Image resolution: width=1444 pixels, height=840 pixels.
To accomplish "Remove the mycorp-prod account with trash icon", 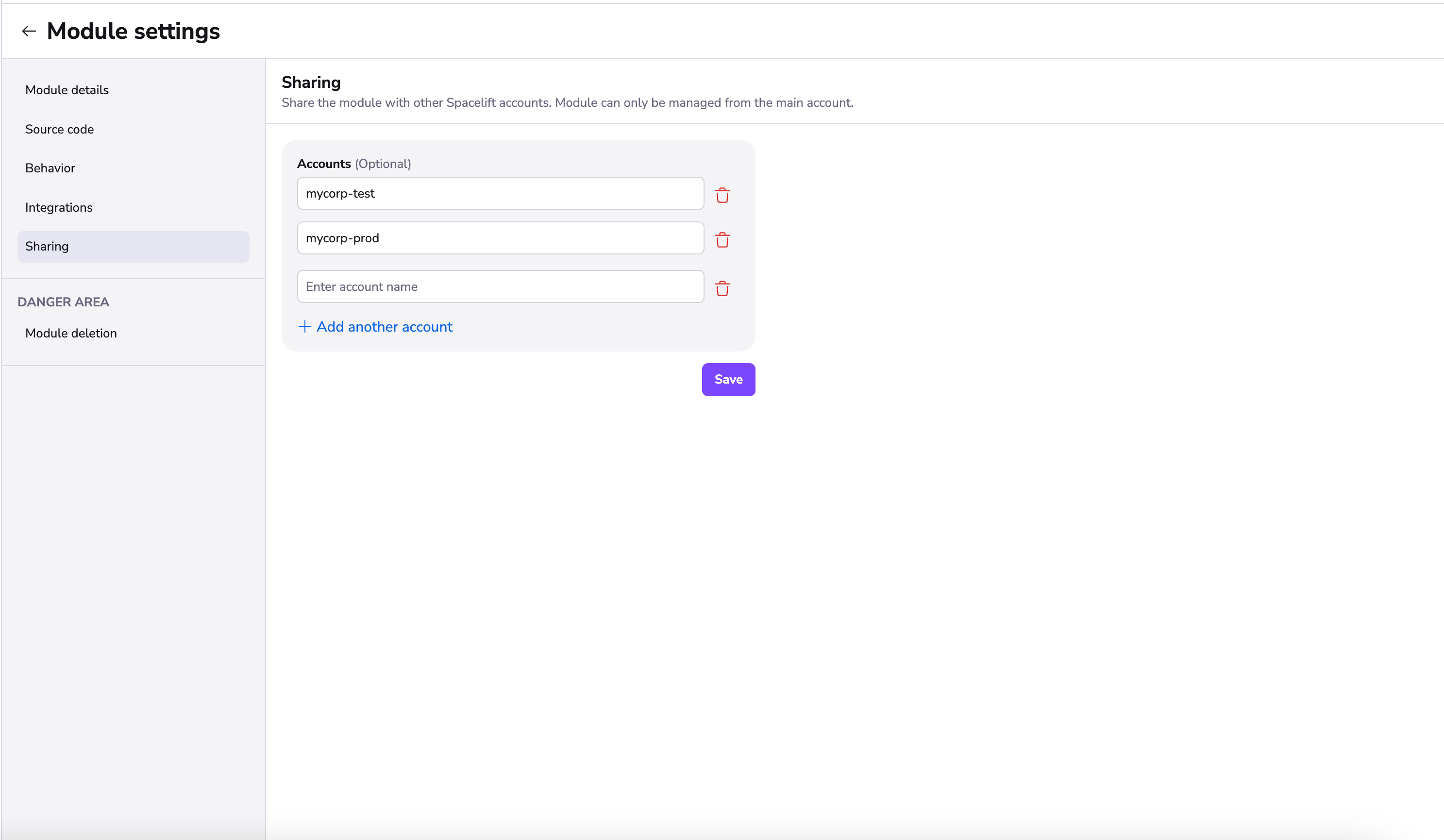I will 722,240.
